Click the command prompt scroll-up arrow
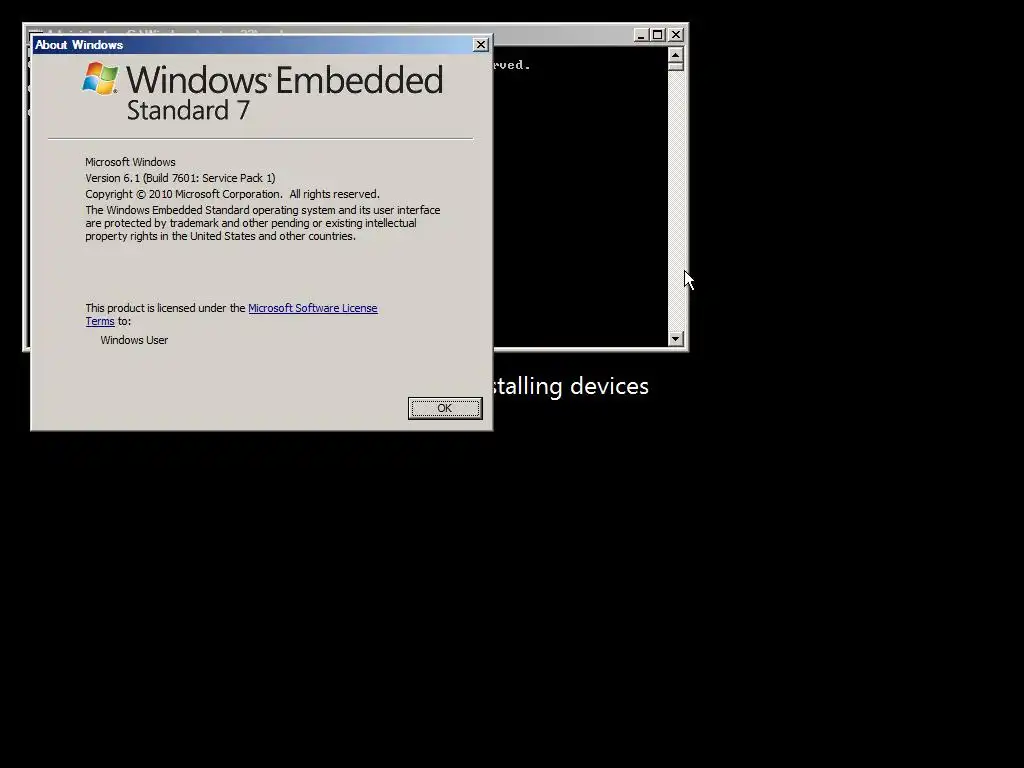Image resolution: width=1024 pixels, height=768 pixels. coord(675,55)
